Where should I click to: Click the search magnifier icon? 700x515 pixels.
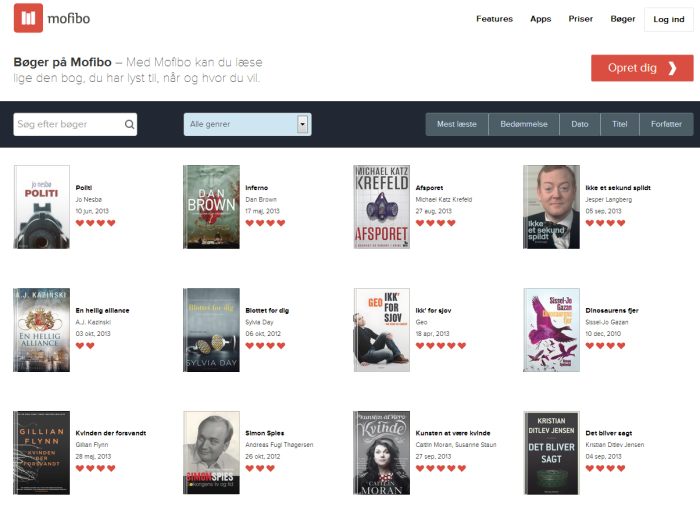click(x=129, y=125)
